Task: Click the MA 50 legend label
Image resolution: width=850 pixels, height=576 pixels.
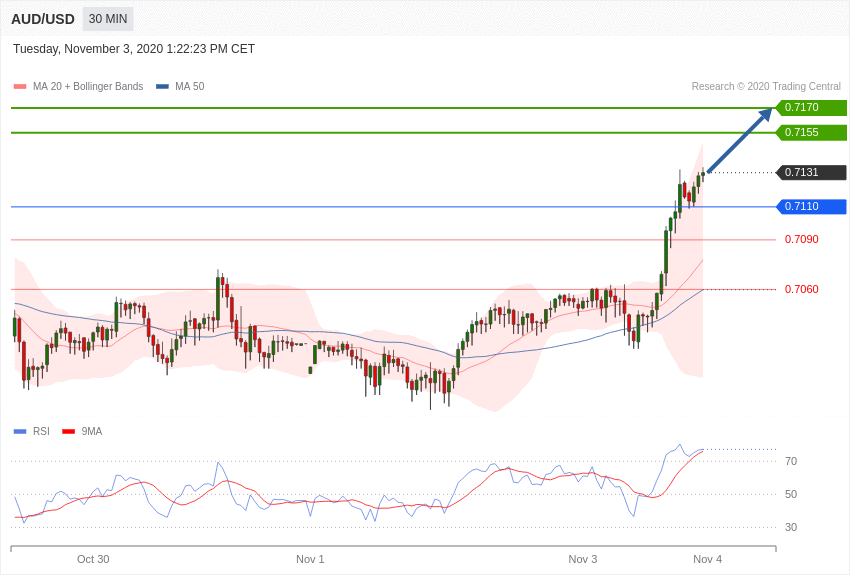Action: 190,87
